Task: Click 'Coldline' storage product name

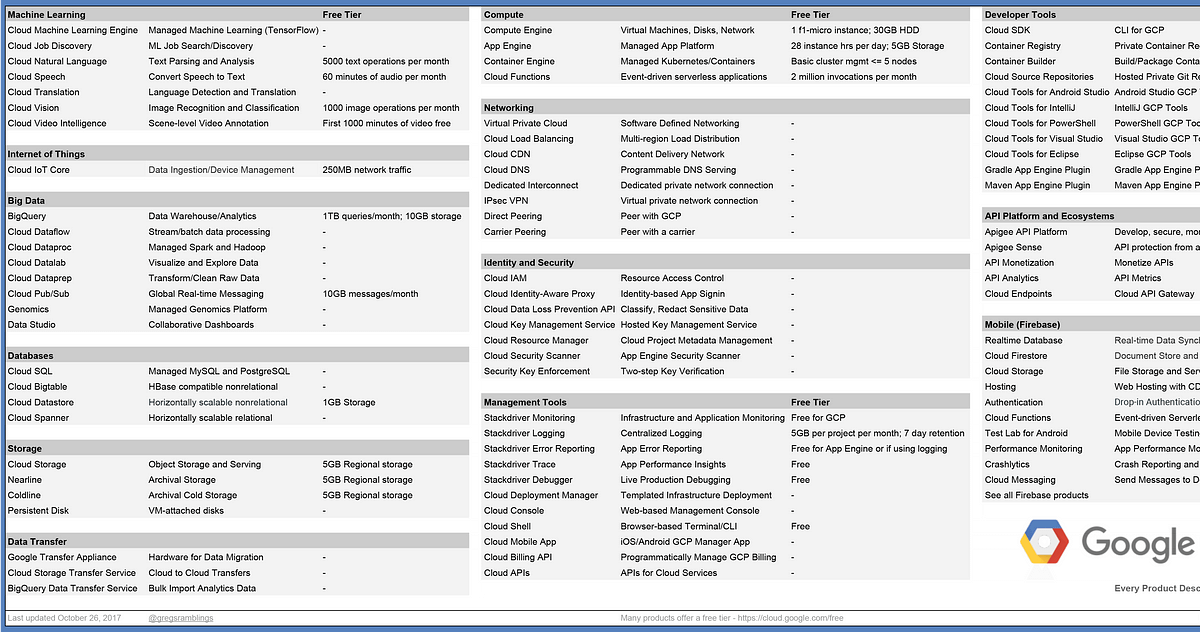Action: click(x=25, y=495)
